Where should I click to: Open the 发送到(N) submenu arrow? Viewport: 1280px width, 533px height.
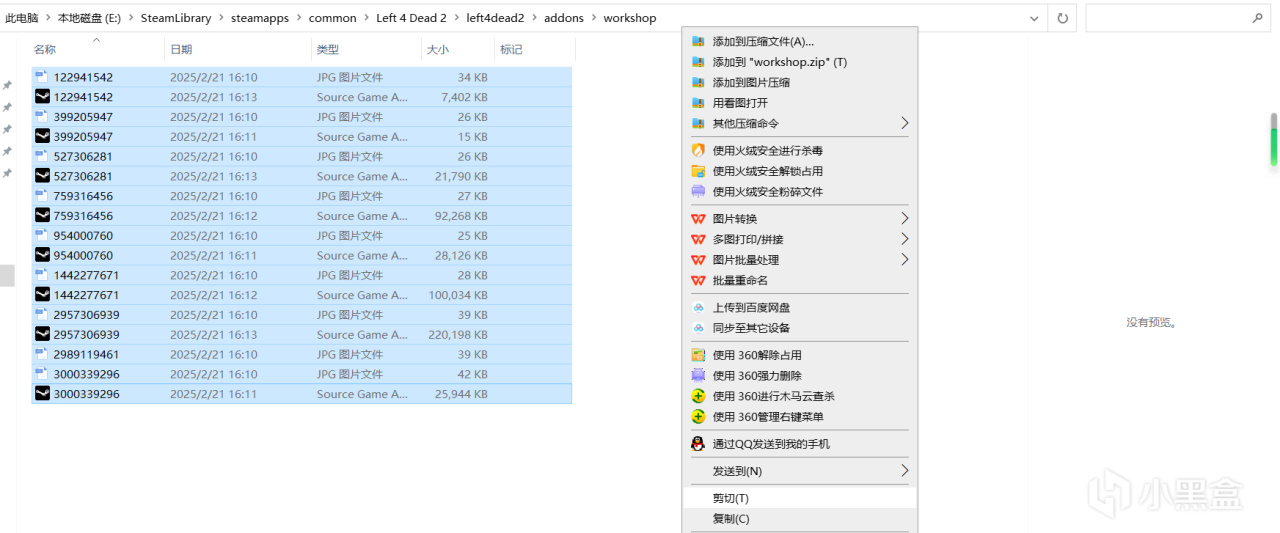[904, 471]
